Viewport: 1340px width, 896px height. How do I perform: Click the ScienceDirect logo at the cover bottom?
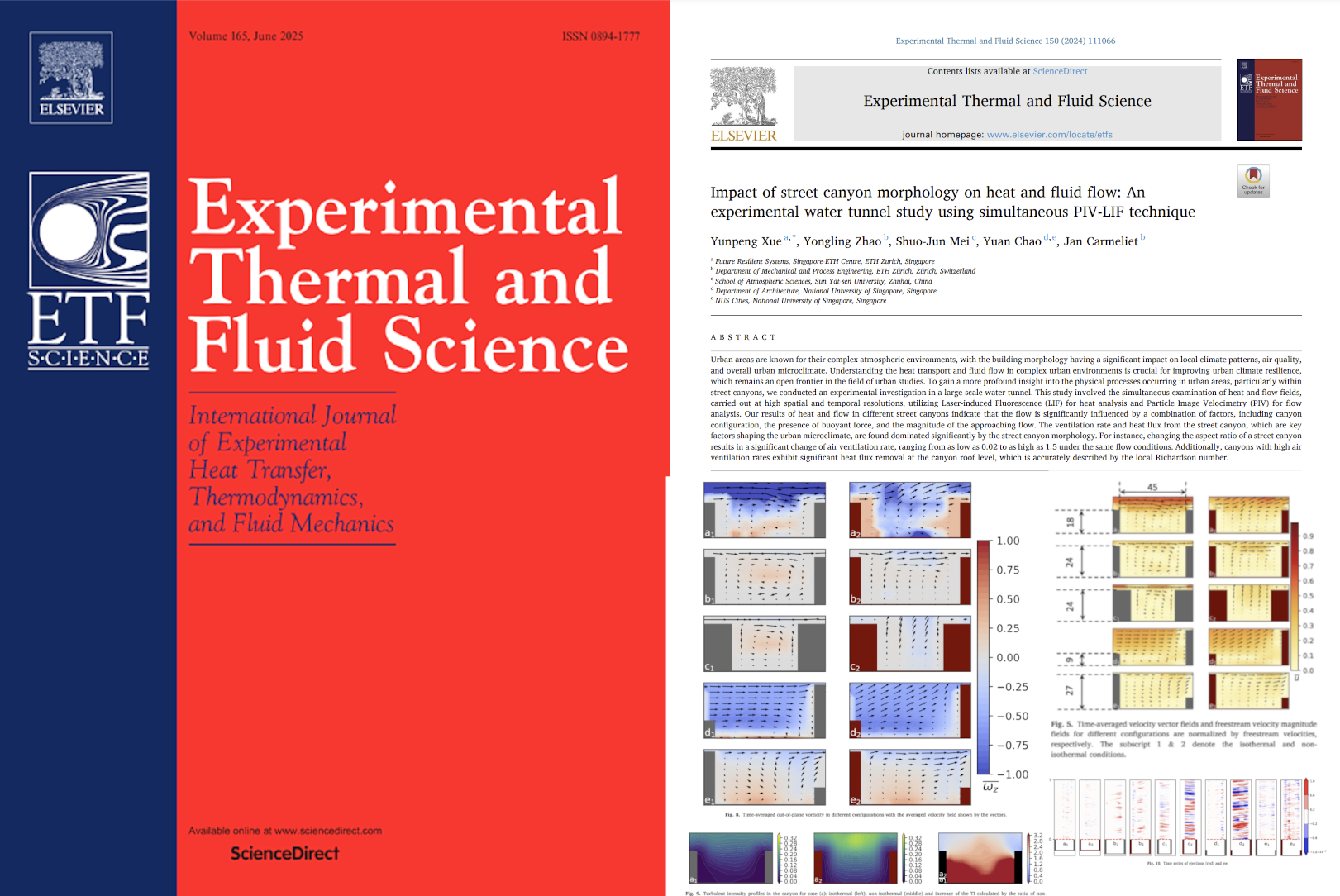pos(284,853)
